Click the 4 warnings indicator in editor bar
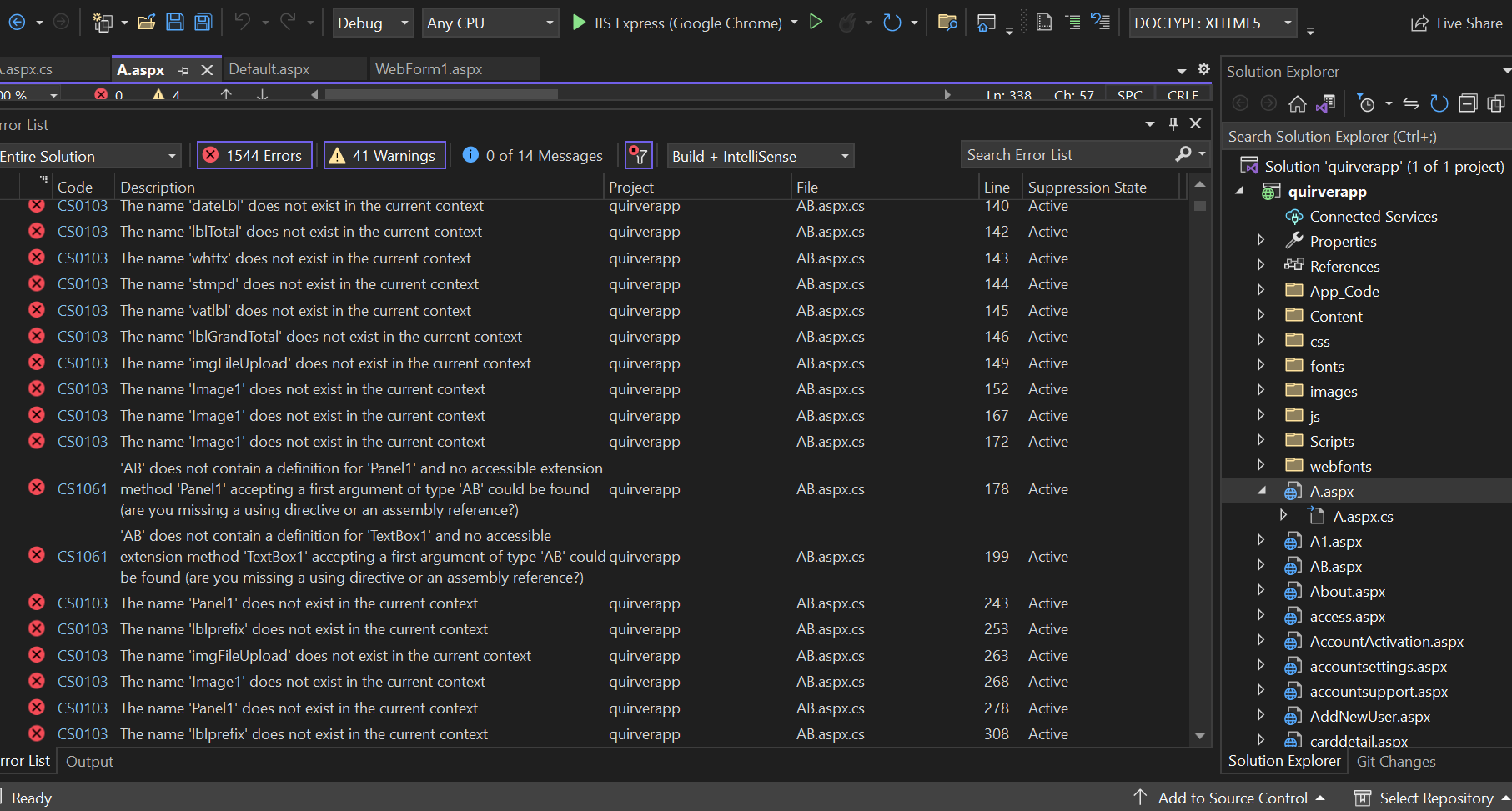The image size is (1512, 811). click(x=166, y=94)
